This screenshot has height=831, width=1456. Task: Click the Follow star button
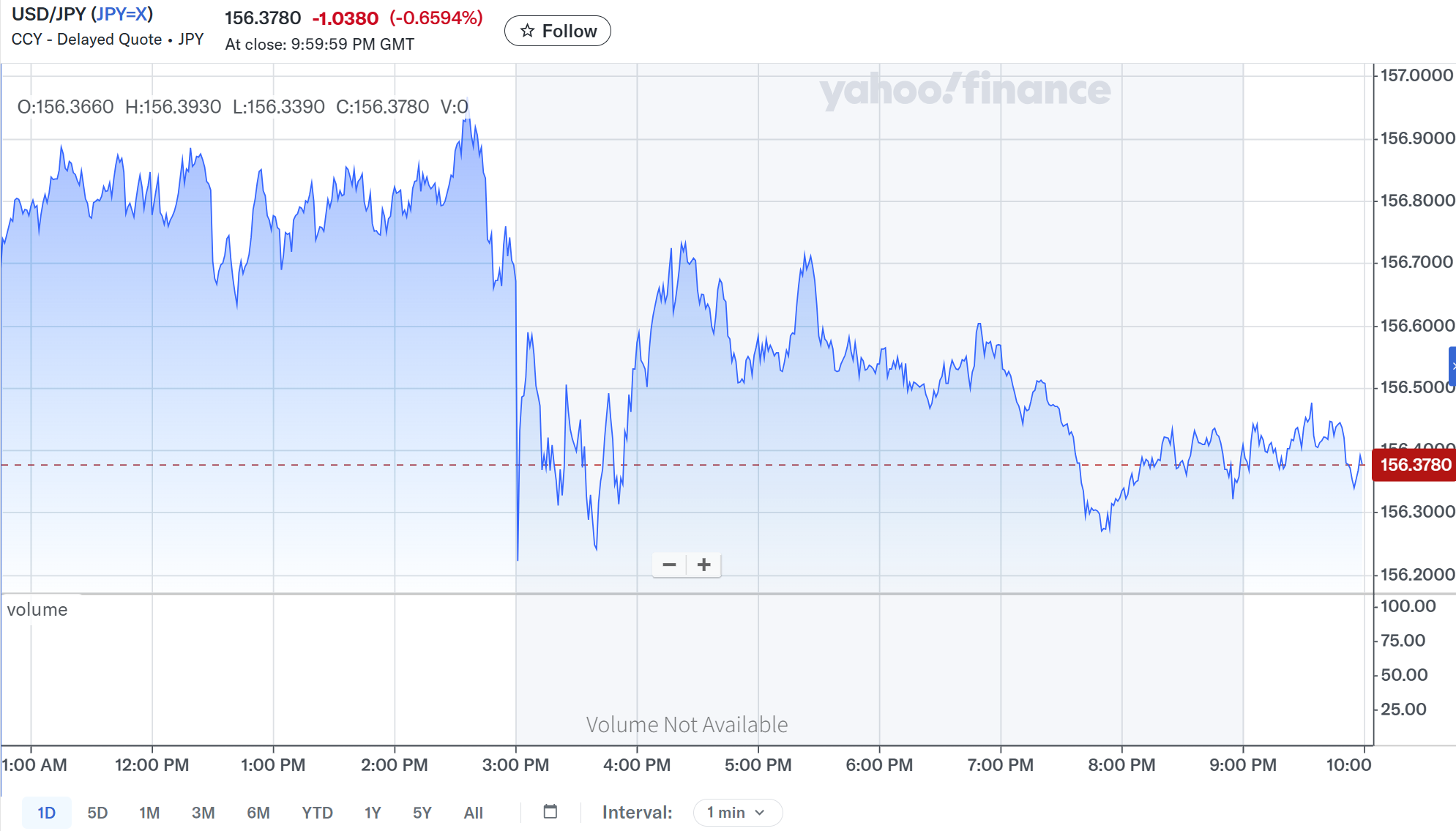point(558,31)
